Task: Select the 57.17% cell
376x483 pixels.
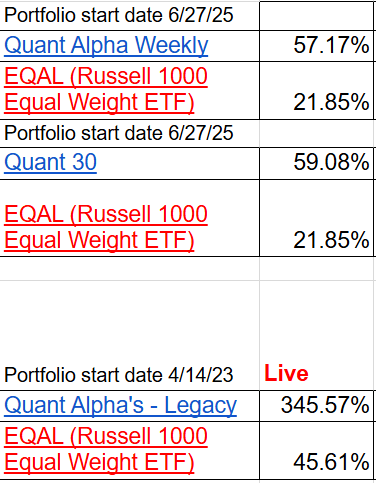Action: (316, 46)
